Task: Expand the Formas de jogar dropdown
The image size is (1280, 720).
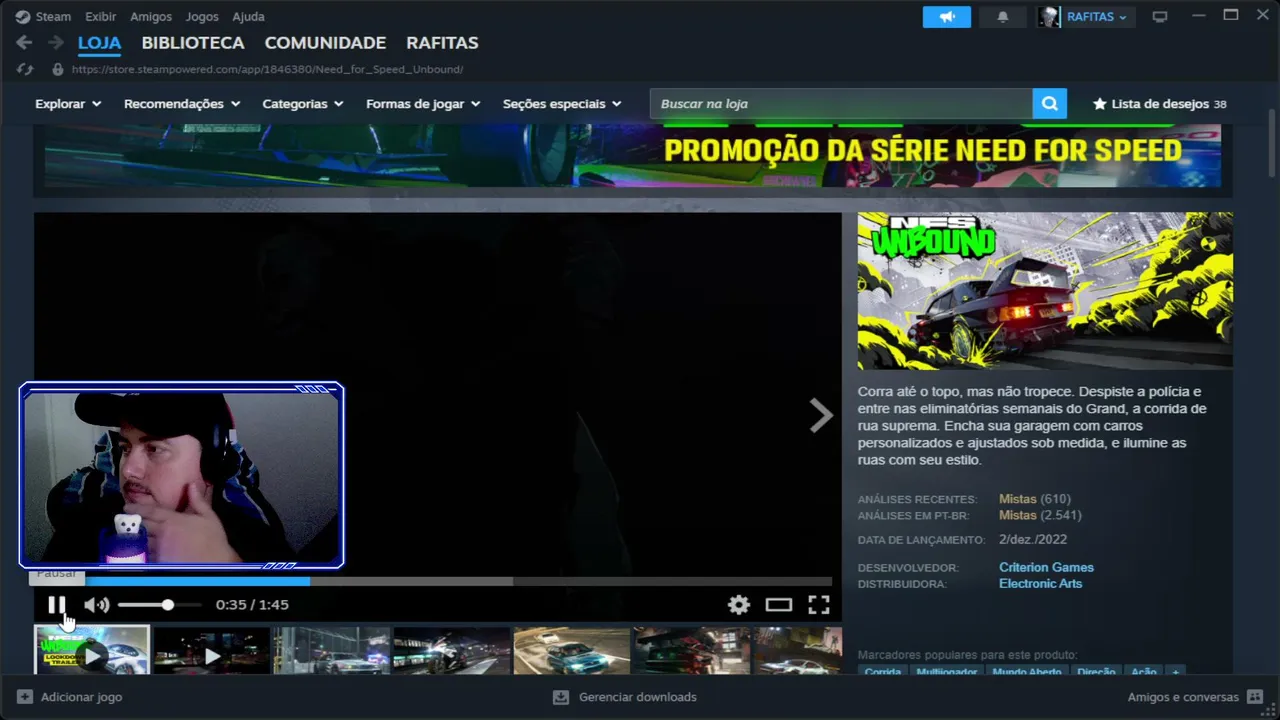Action: pyautogui.click(x=423, y=104)
